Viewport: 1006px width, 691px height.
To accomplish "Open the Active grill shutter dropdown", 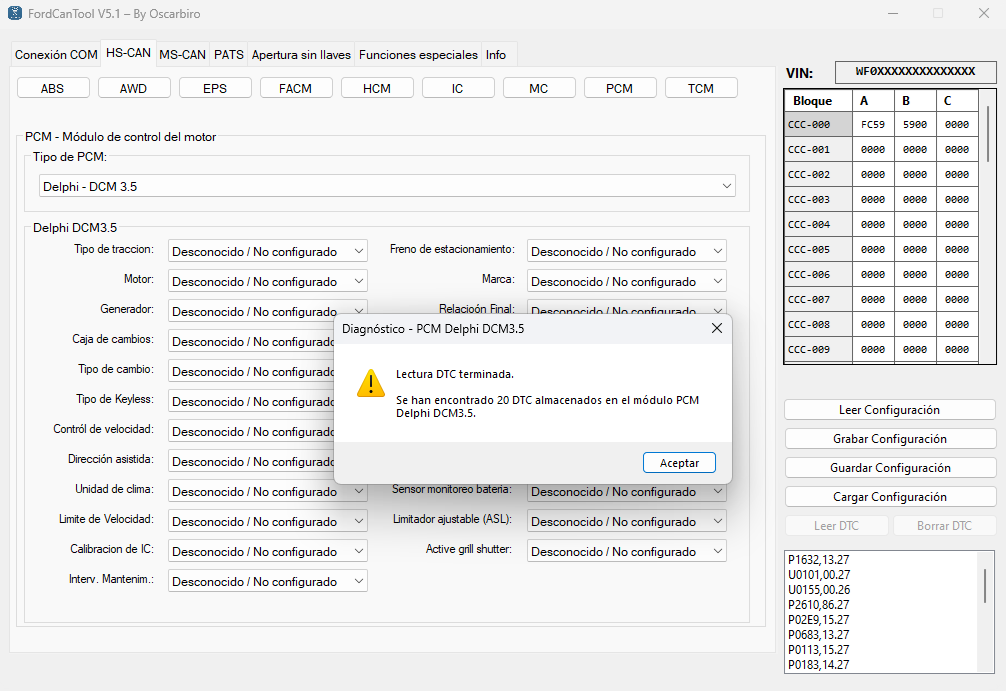I will point(626,552).
